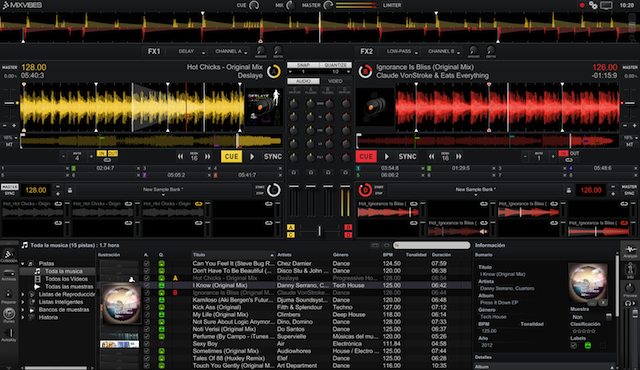Open the settings gears icon
This screenshot has width=640, height=370.
click(x=593, y=5)
